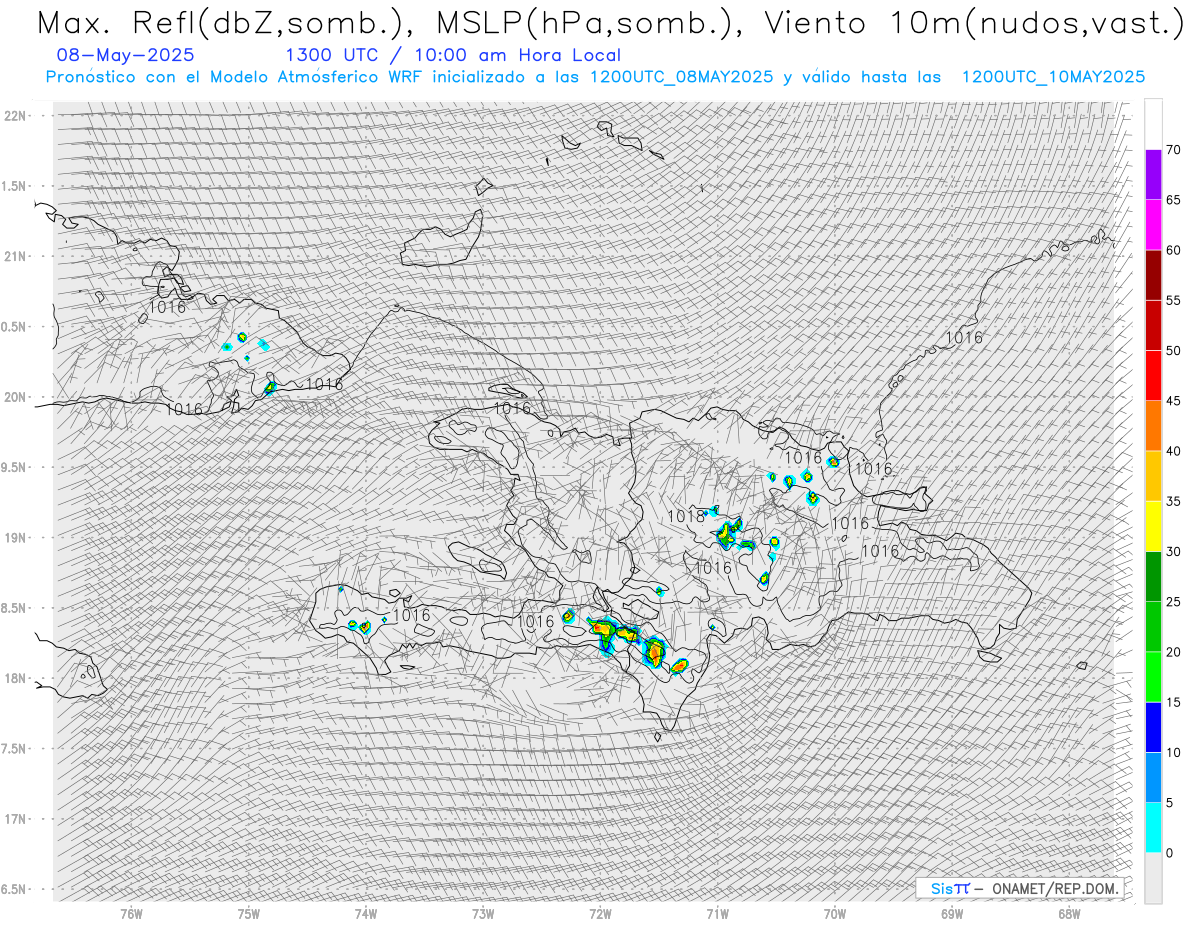Click the '20N' latitude axis label
The height and width of the screenshot is (927, 1200).
14,397
